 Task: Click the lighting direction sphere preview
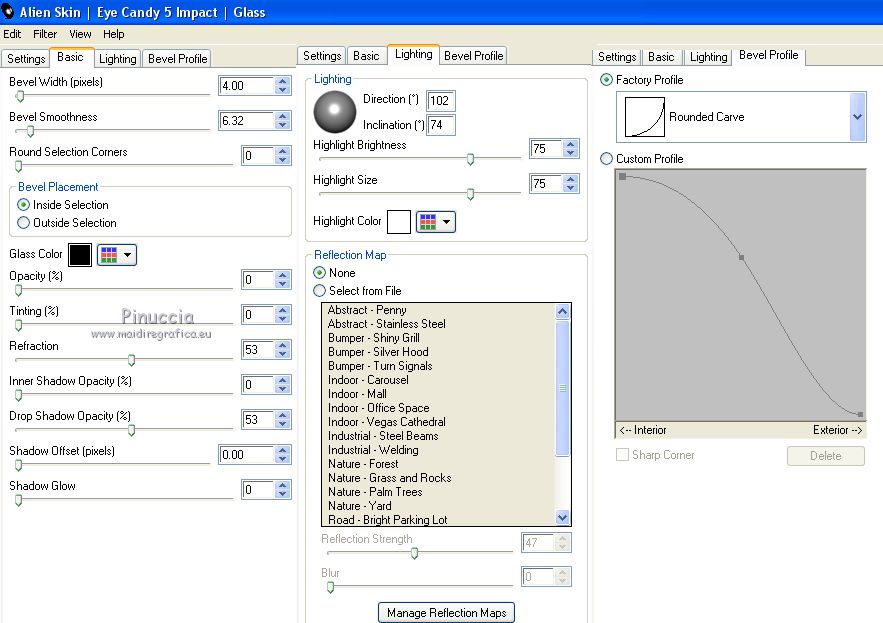(x=335, y=112)
